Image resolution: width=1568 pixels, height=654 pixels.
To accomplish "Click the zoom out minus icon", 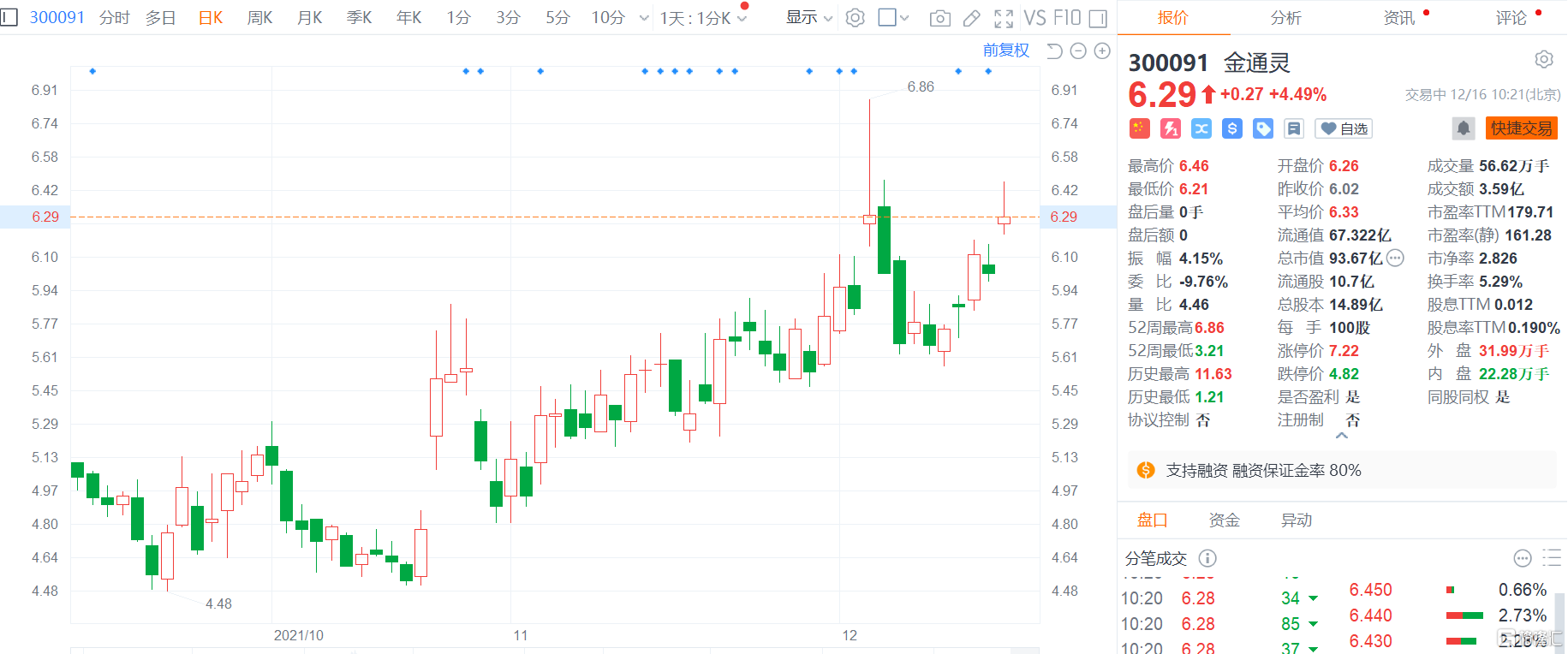I will pyautogui.click(x=1078, y=51).
